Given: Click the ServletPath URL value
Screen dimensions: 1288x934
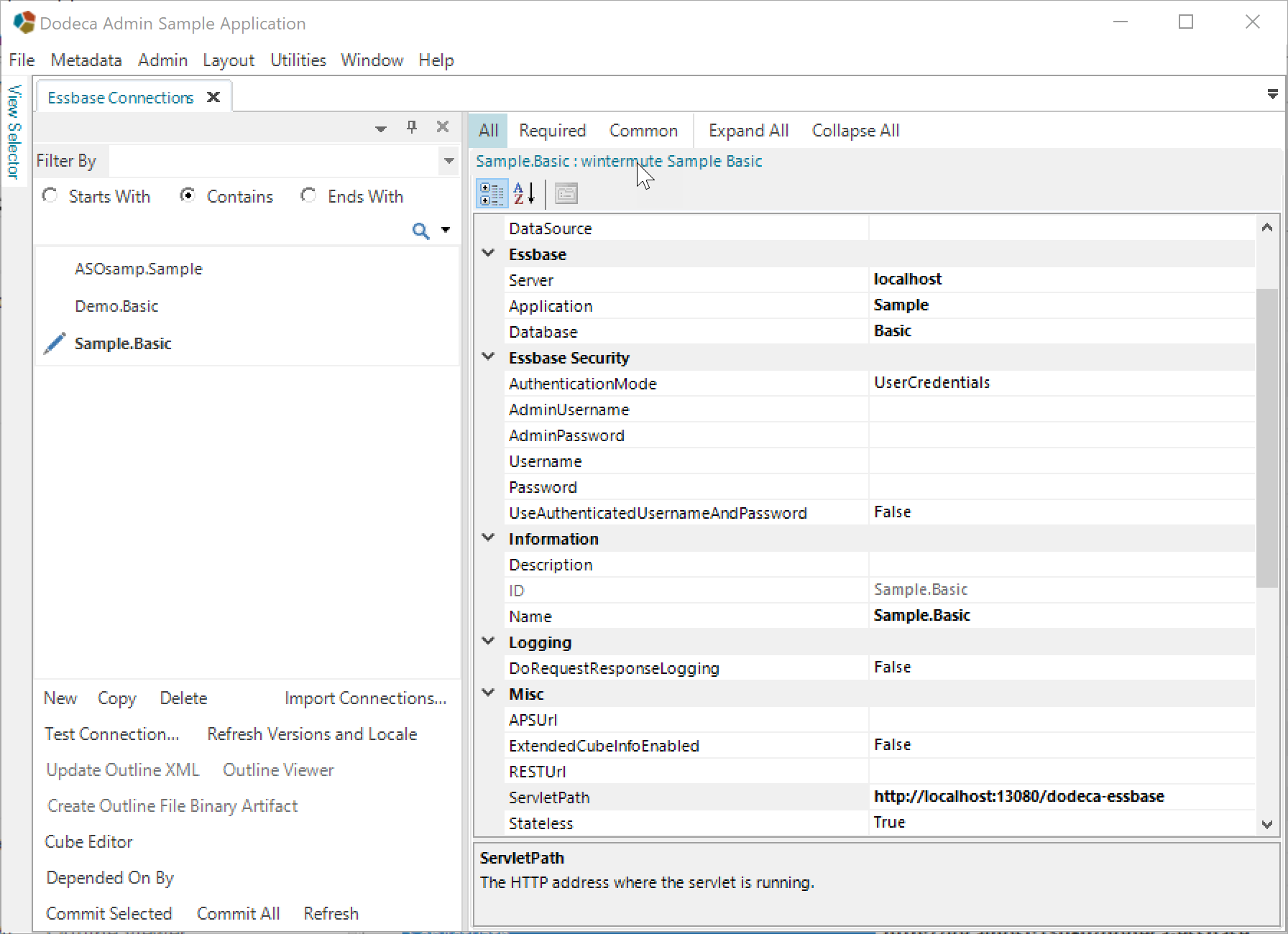Looking at the screenshot, I should [x=1018, y=797].
